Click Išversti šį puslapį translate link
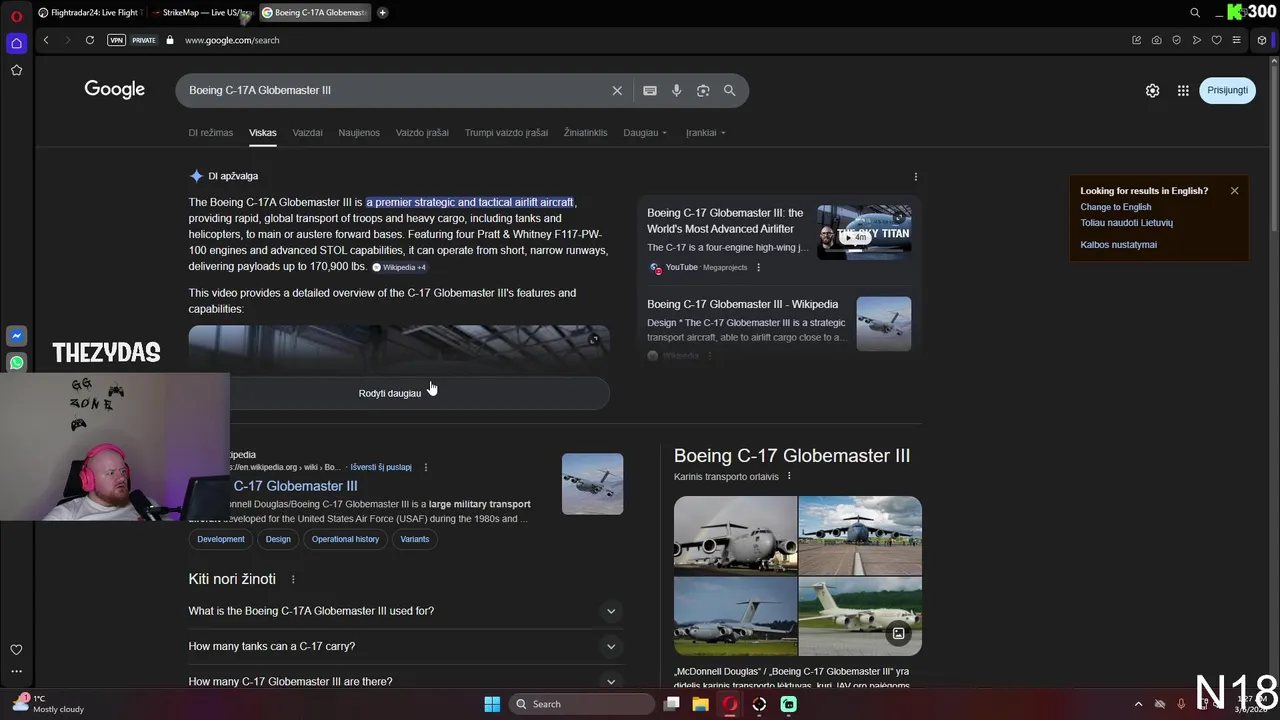 [x=381, y=467]
